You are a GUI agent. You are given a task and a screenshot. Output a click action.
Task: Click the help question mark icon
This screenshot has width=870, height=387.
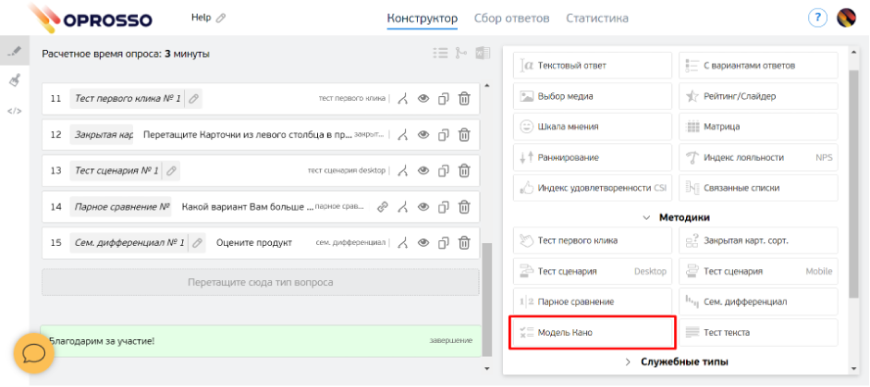(x=817, y=18)
